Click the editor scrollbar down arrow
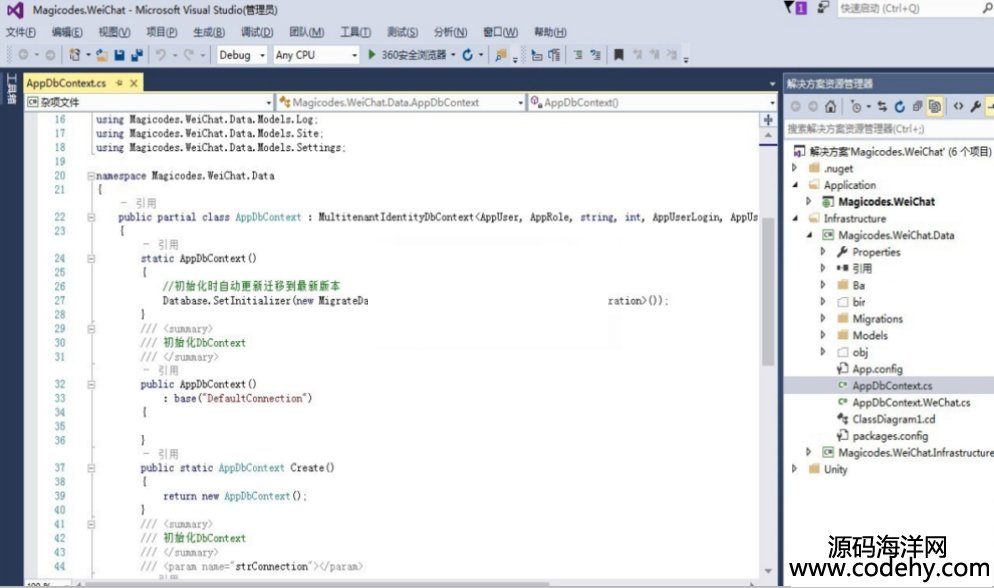The height and width of the screenshot is (588, 994). click(768, 571)
